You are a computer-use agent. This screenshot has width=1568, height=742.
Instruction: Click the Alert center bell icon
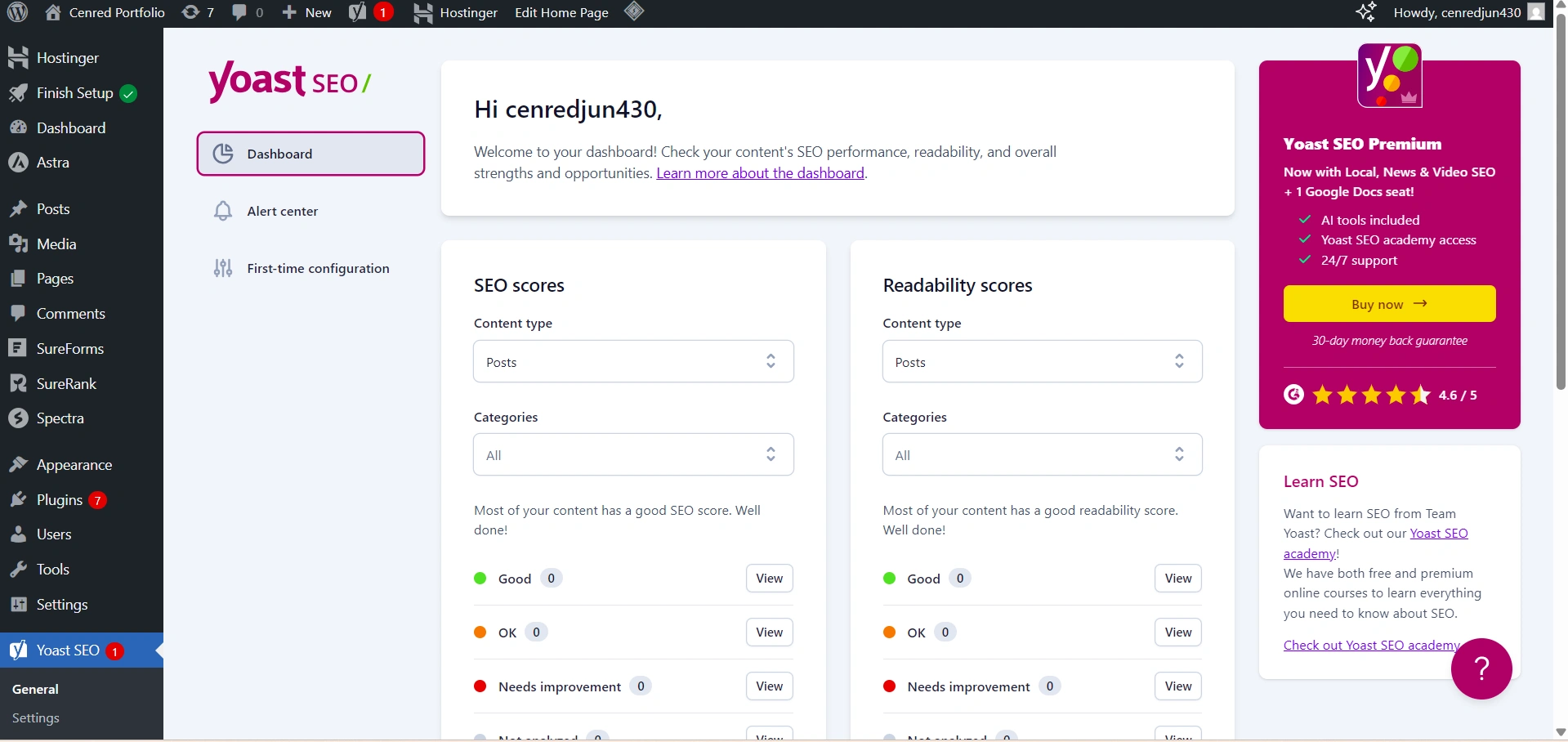click(x=223, y=211)
